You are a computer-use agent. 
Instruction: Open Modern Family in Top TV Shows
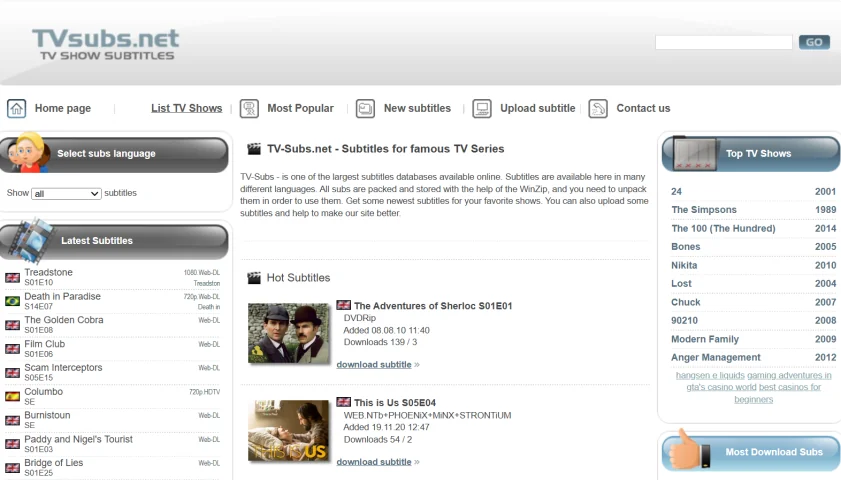705,339
